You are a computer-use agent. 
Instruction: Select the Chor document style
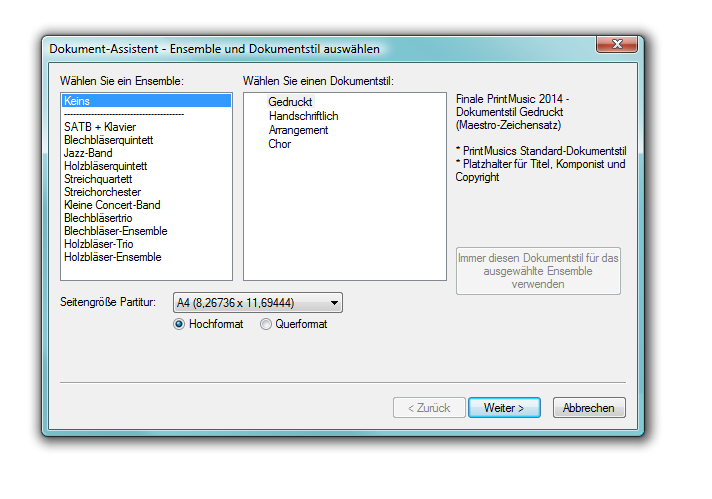[x=279, y=144]
